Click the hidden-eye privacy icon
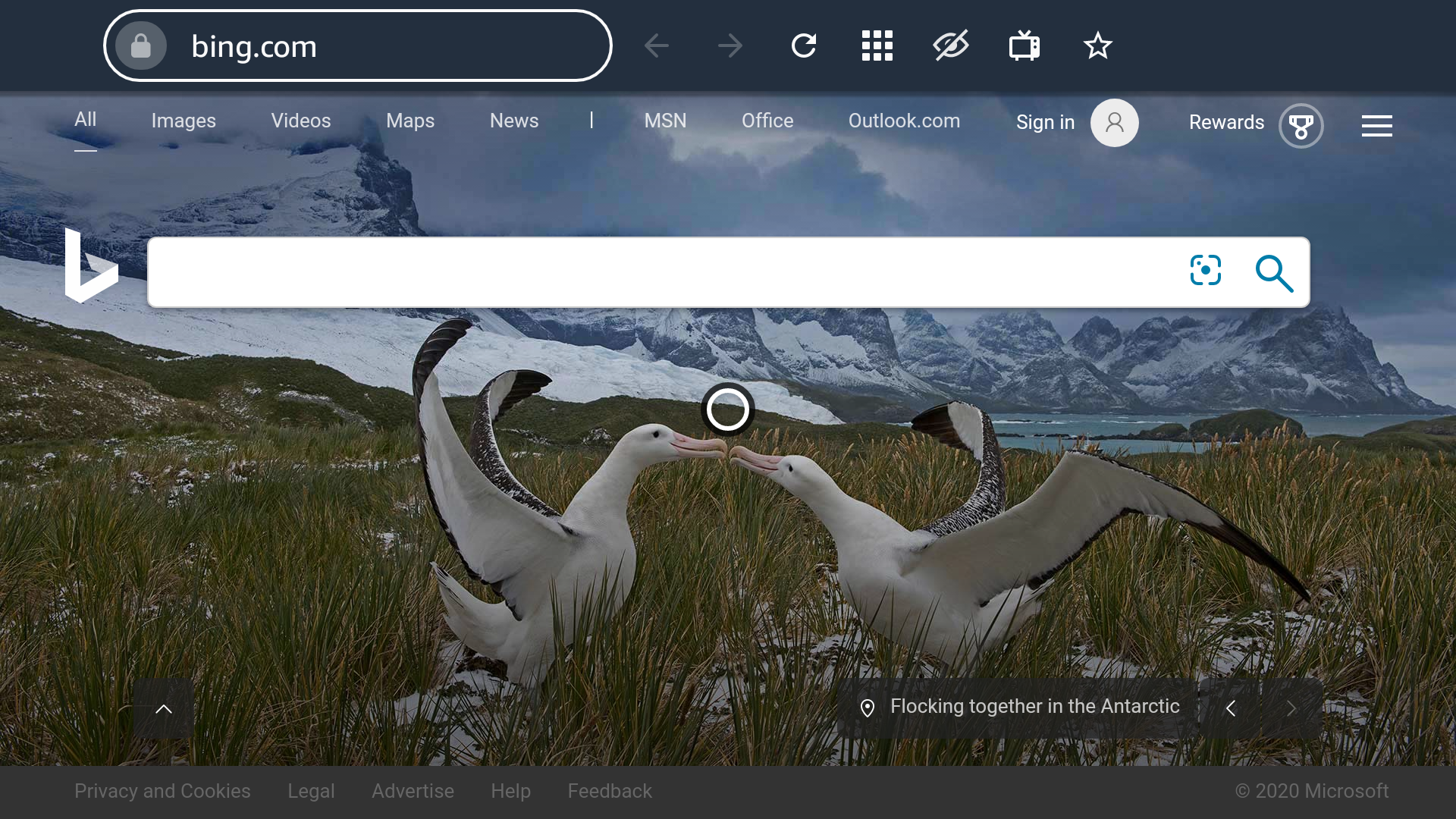The width and height of the screenshot is (1456, 819). coord(950,45)
